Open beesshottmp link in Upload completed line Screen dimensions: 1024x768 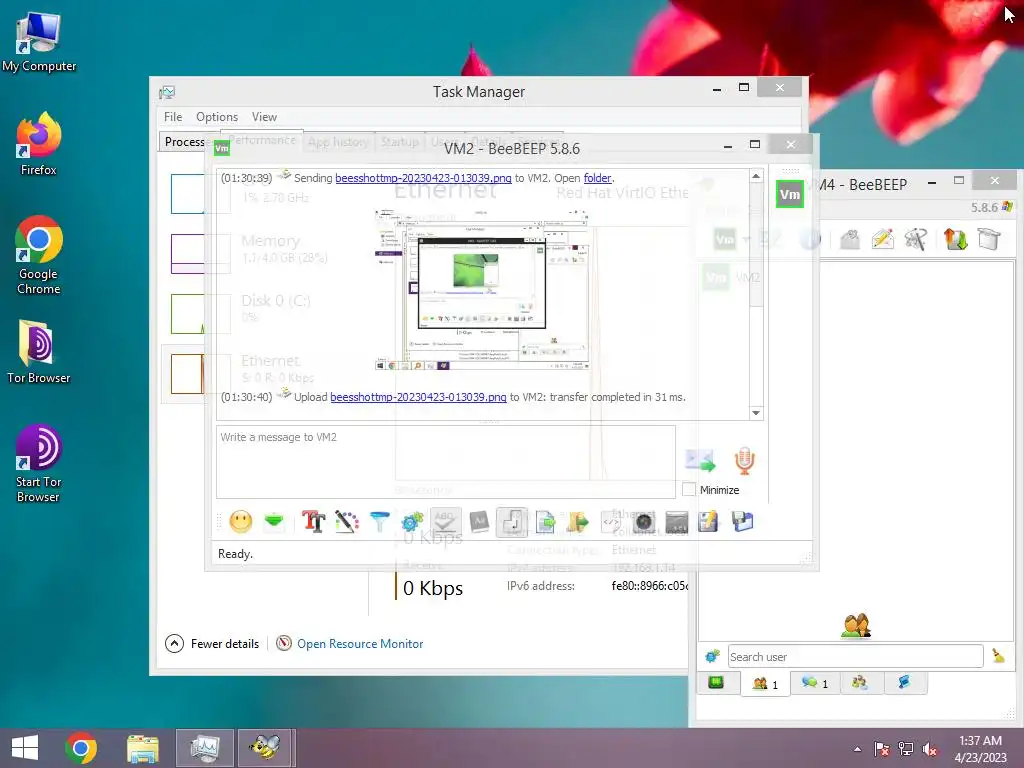coord(418,397)
